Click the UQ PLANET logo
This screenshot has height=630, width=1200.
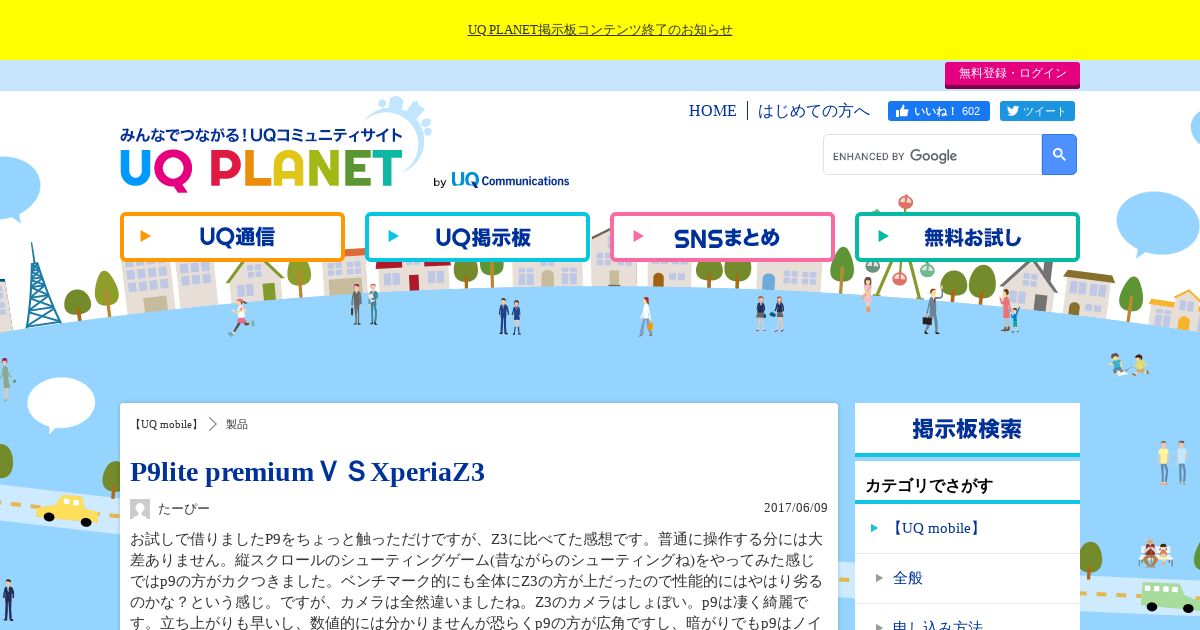coord(262,158)
